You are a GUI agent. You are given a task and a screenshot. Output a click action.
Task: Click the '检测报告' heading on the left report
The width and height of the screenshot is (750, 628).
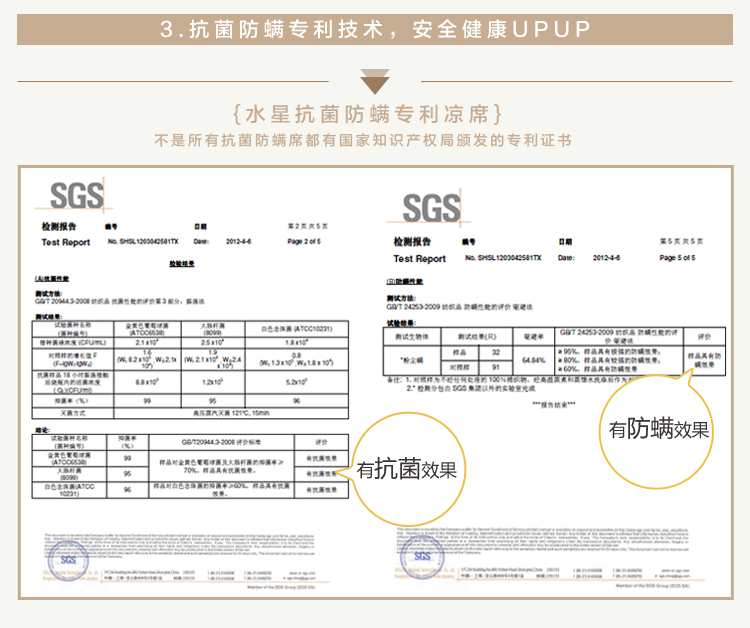coord(58,227)
